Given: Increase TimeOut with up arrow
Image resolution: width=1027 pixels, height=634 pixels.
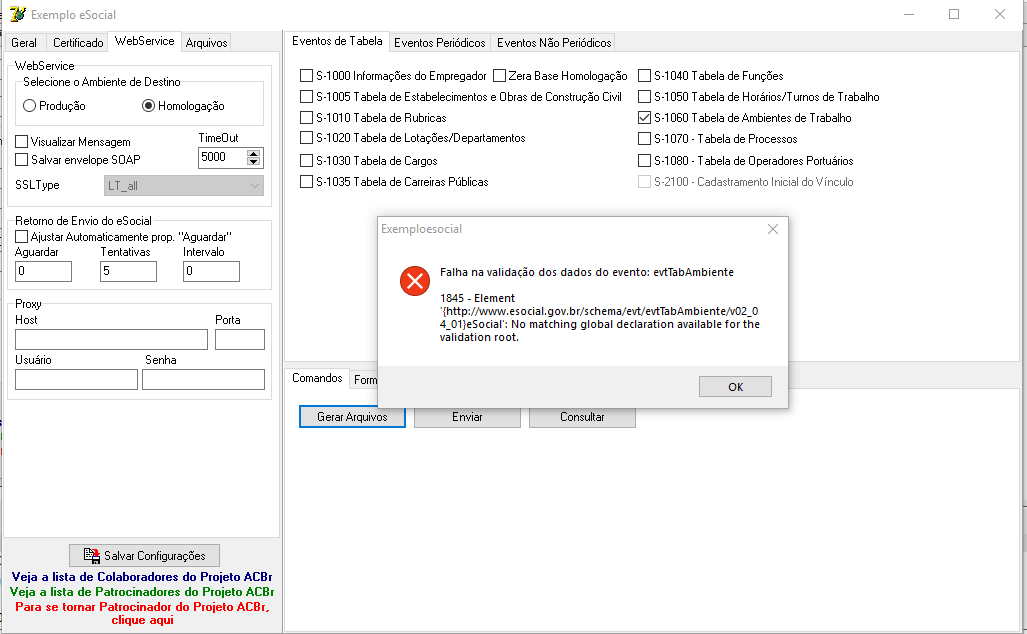Looking at the screenshot, I should click(x=253, y=153).
